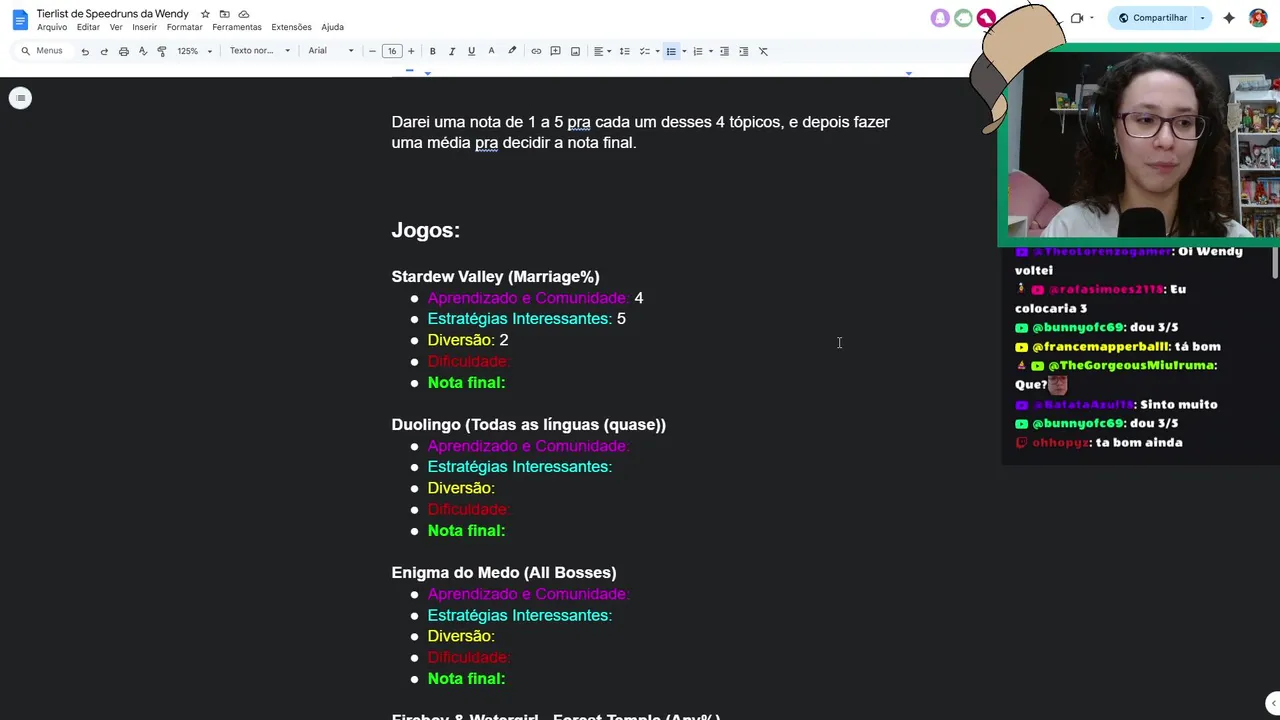Open the text color picker
The image size is (1280, 720).
(491, 51)
